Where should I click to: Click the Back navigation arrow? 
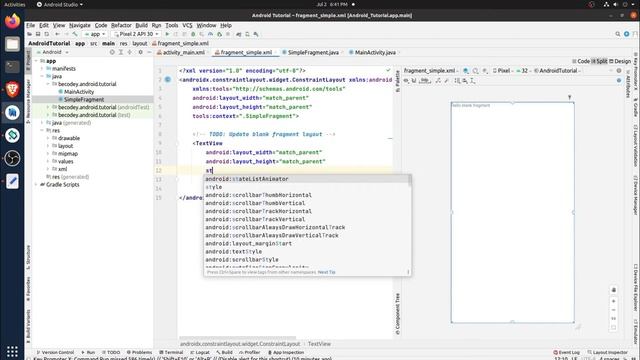click(57, 34)
